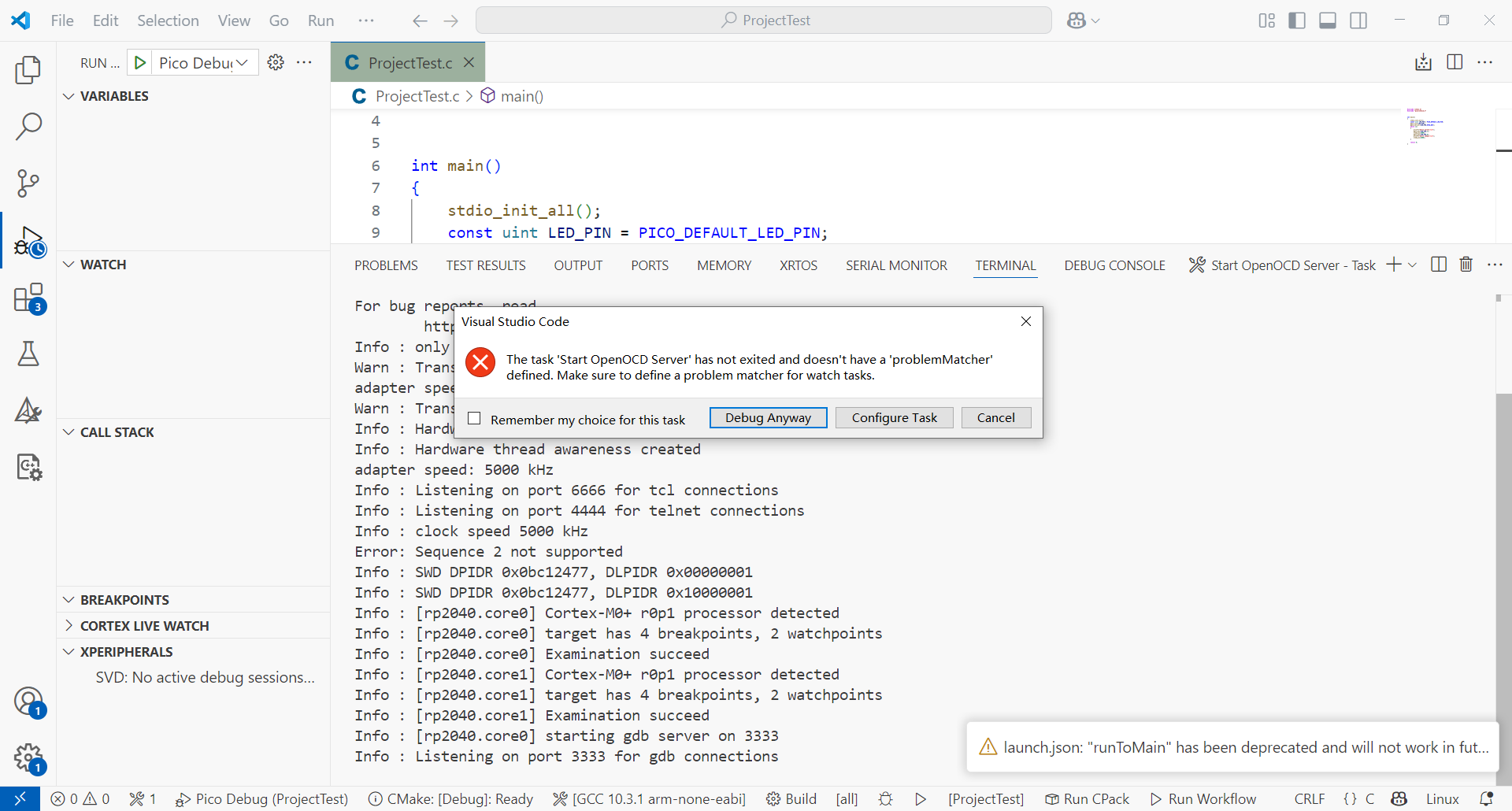This screenshot has height=811, width=1512.
Task: Open the Selection menu
Action: click(x=168, y=20)
